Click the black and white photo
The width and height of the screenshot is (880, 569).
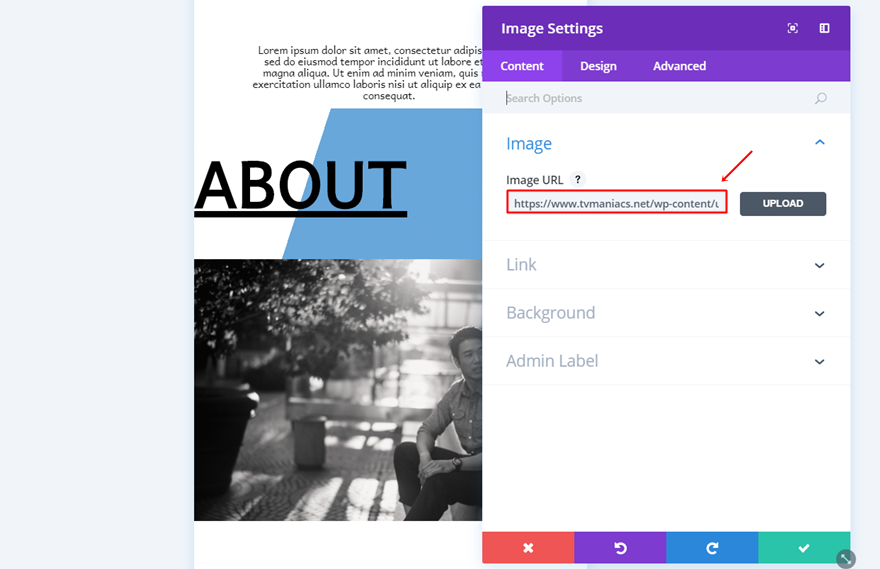point(338,390)
